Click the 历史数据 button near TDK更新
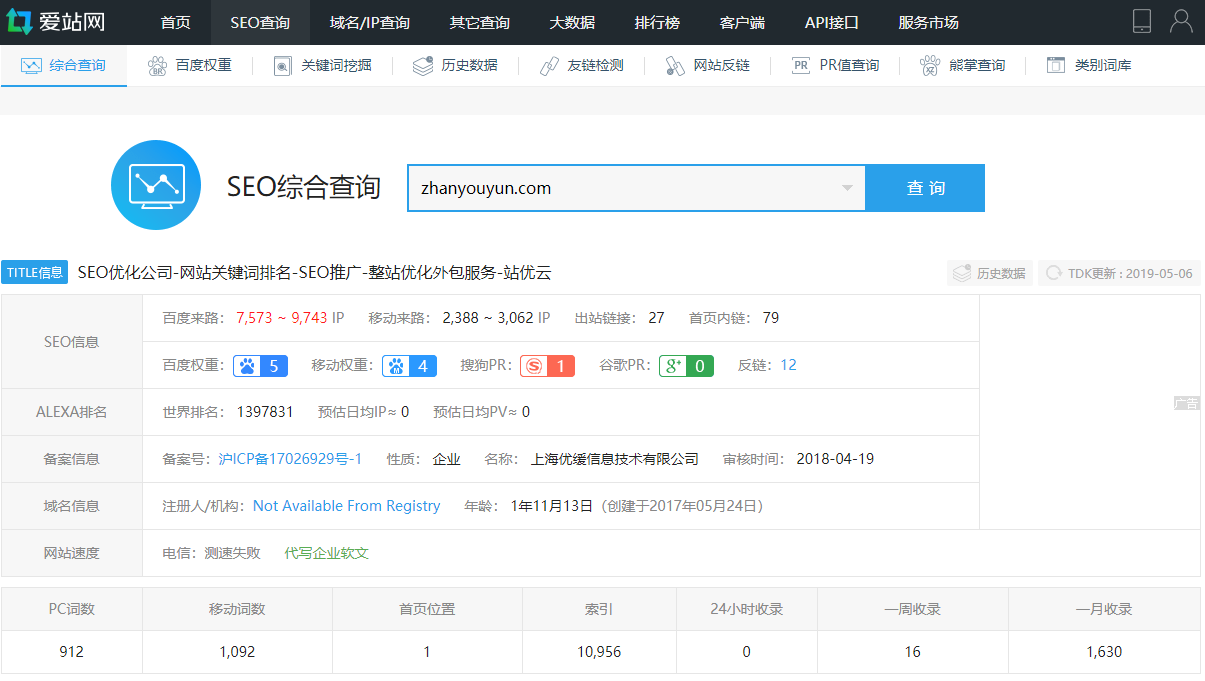 coord(990,273)
